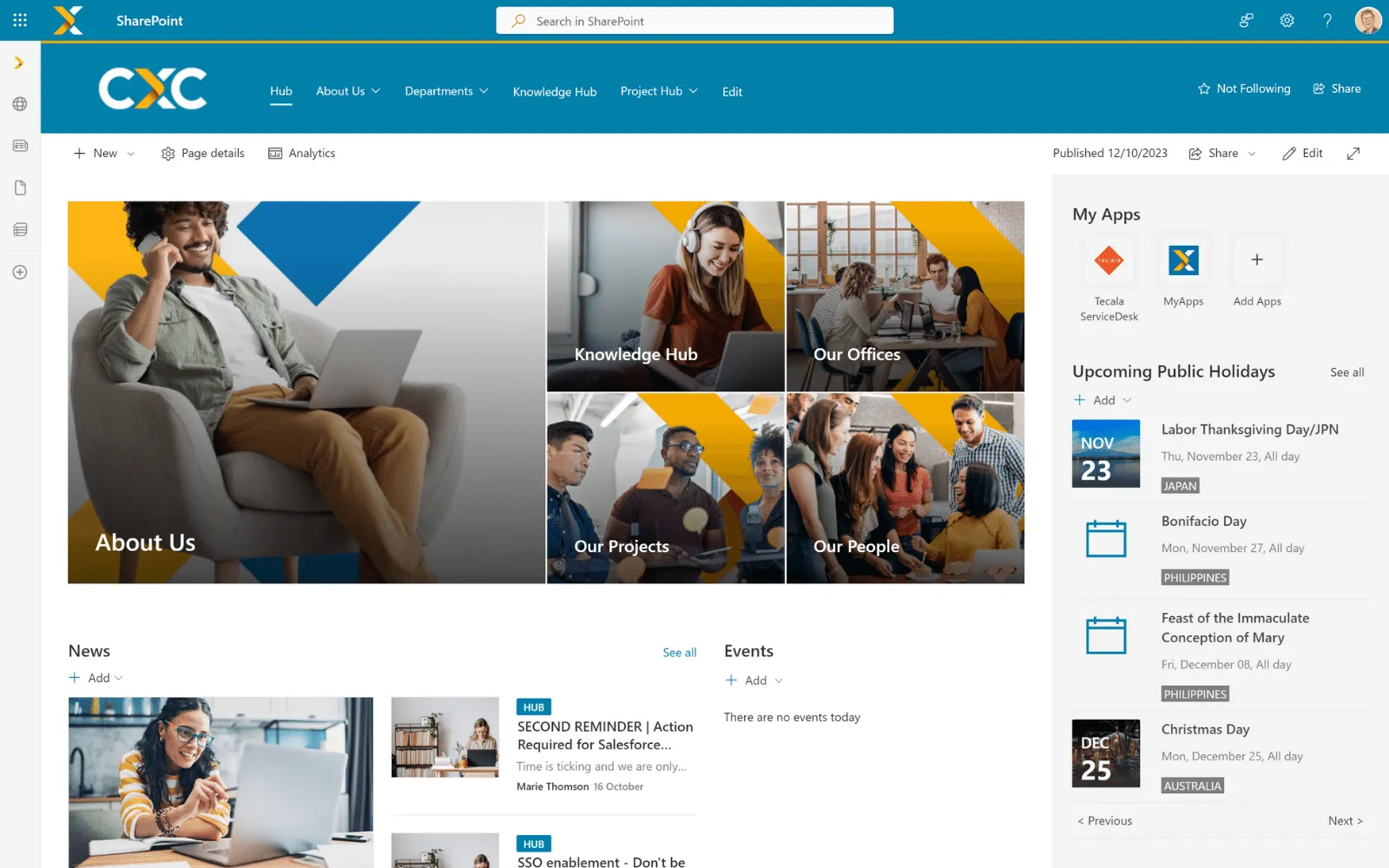Open the Our Projects hero tile

click(x=666, y=489)
